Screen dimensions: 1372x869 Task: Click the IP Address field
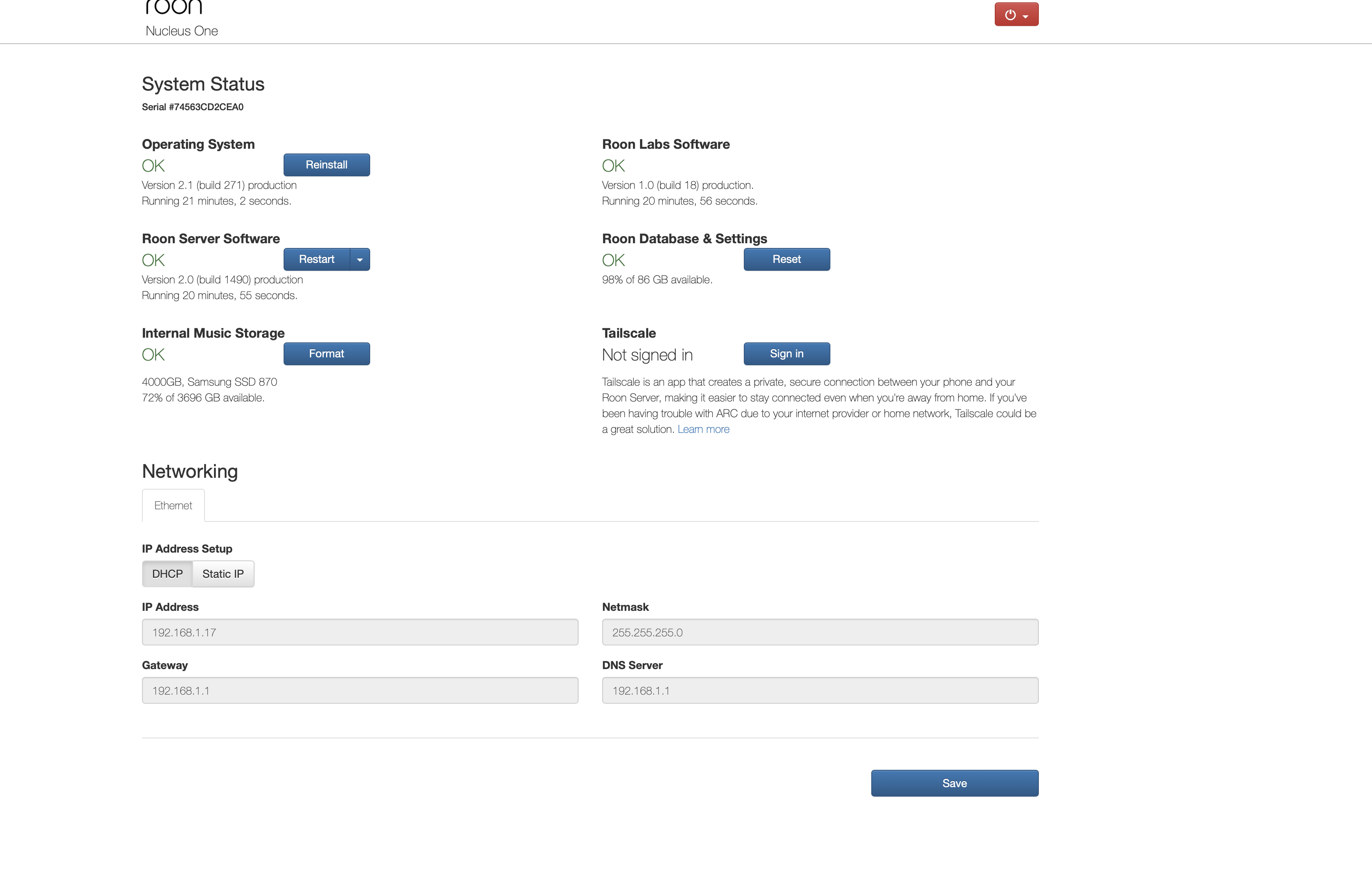(360, 632)
